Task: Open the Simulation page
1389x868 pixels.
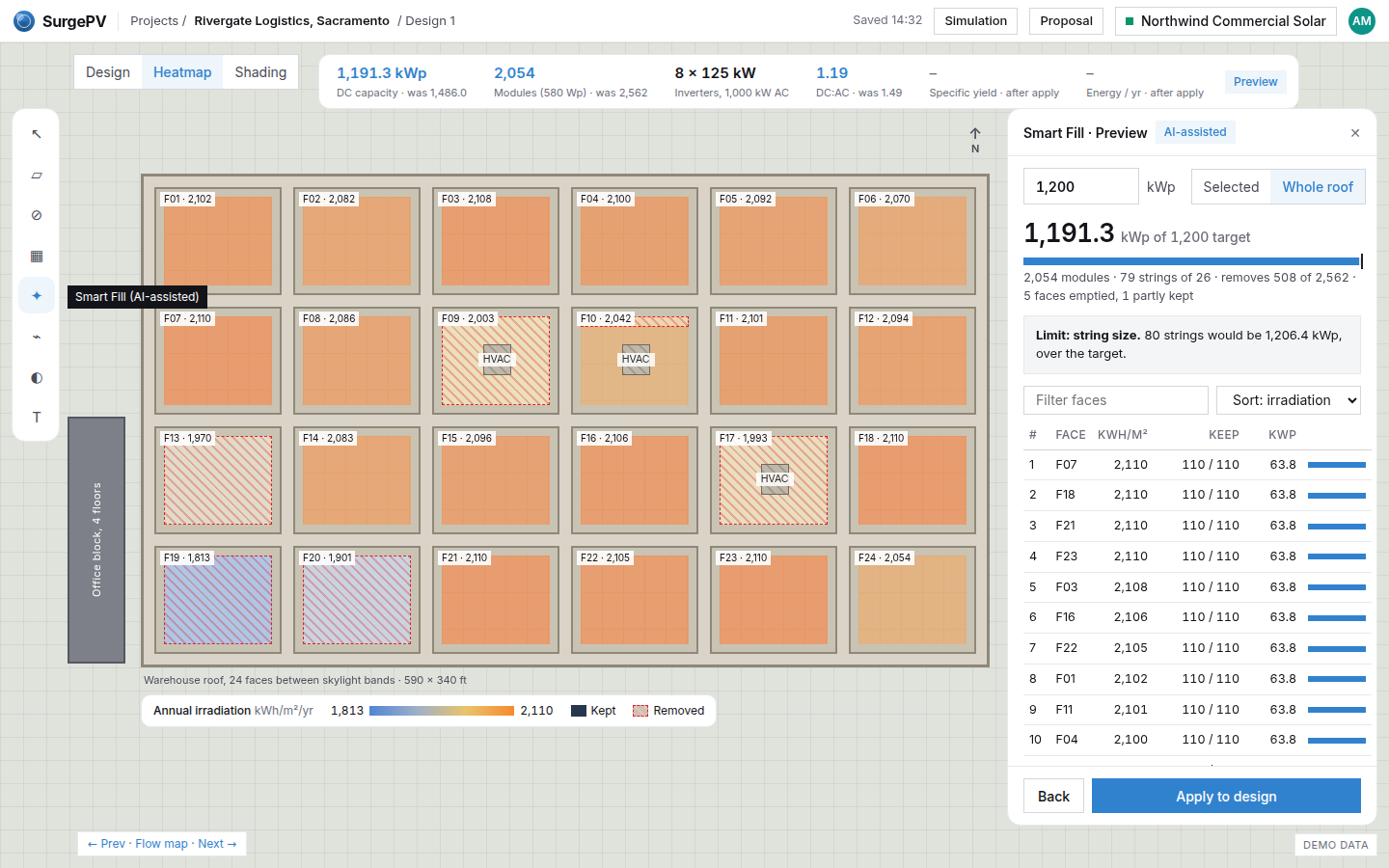Action: click(x=975, y=21)
